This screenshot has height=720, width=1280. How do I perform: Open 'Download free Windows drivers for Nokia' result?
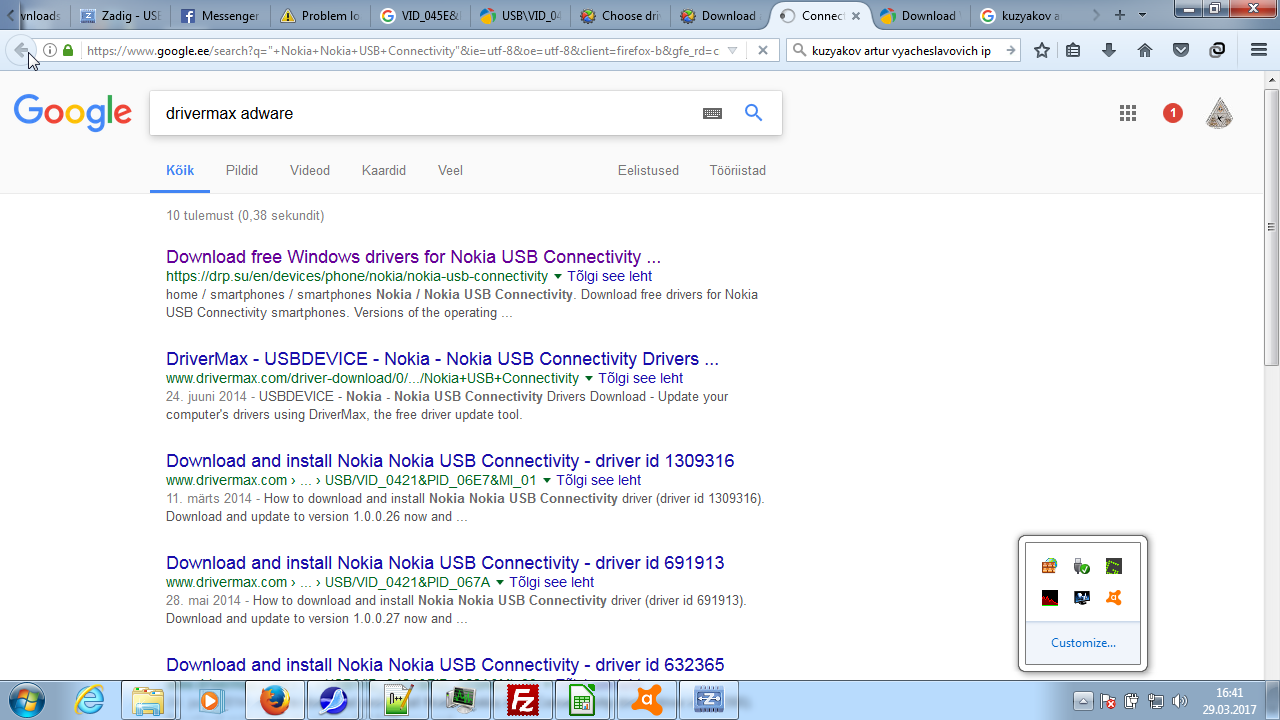[x=414, y=257]
